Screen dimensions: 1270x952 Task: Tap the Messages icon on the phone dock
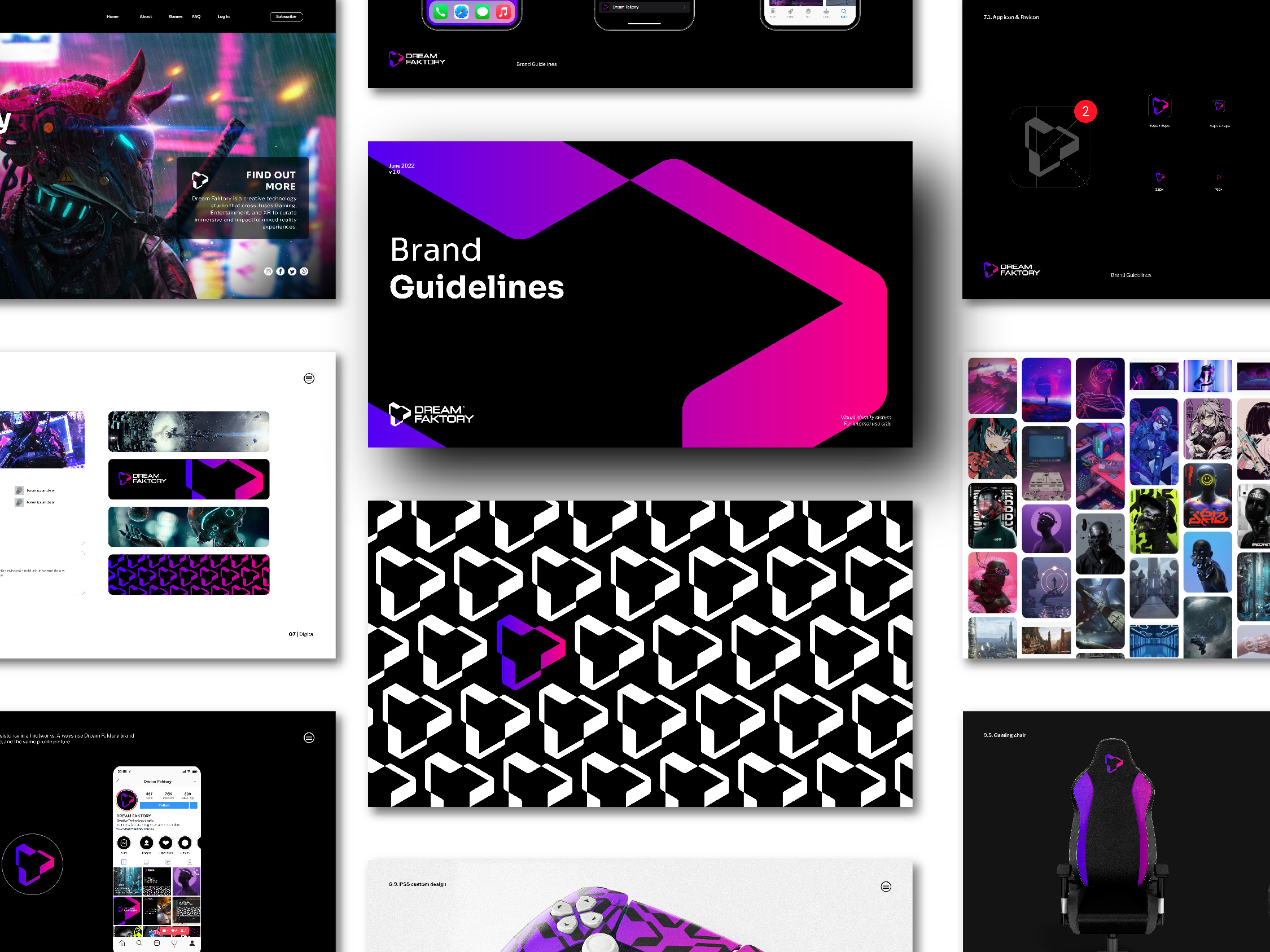pyautogui.click(x=483, y=11)
